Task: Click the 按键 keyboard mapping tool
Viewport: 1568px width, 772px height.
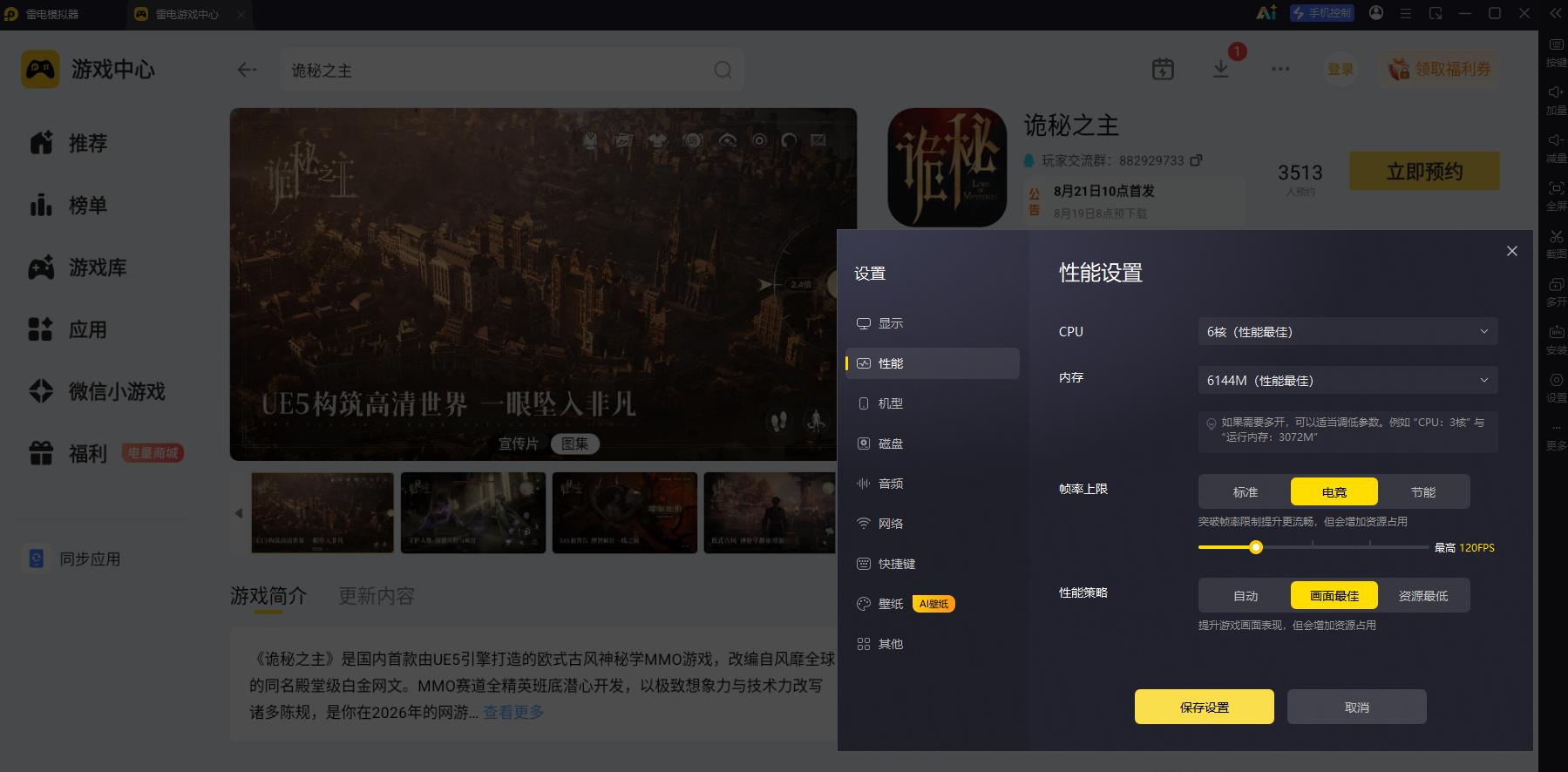Action: (x=1556, y=51)
